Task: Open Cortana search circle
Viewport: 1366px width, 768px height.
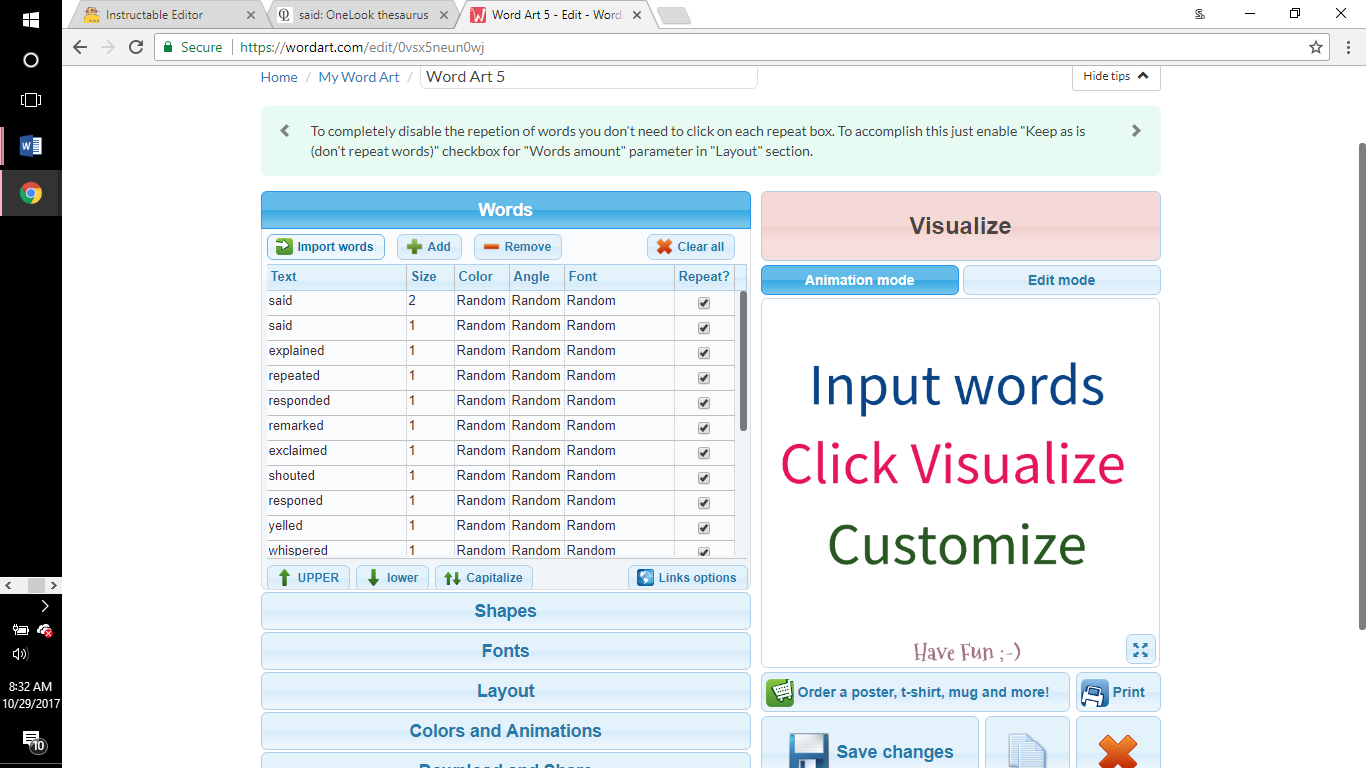Action: [31, 60]
